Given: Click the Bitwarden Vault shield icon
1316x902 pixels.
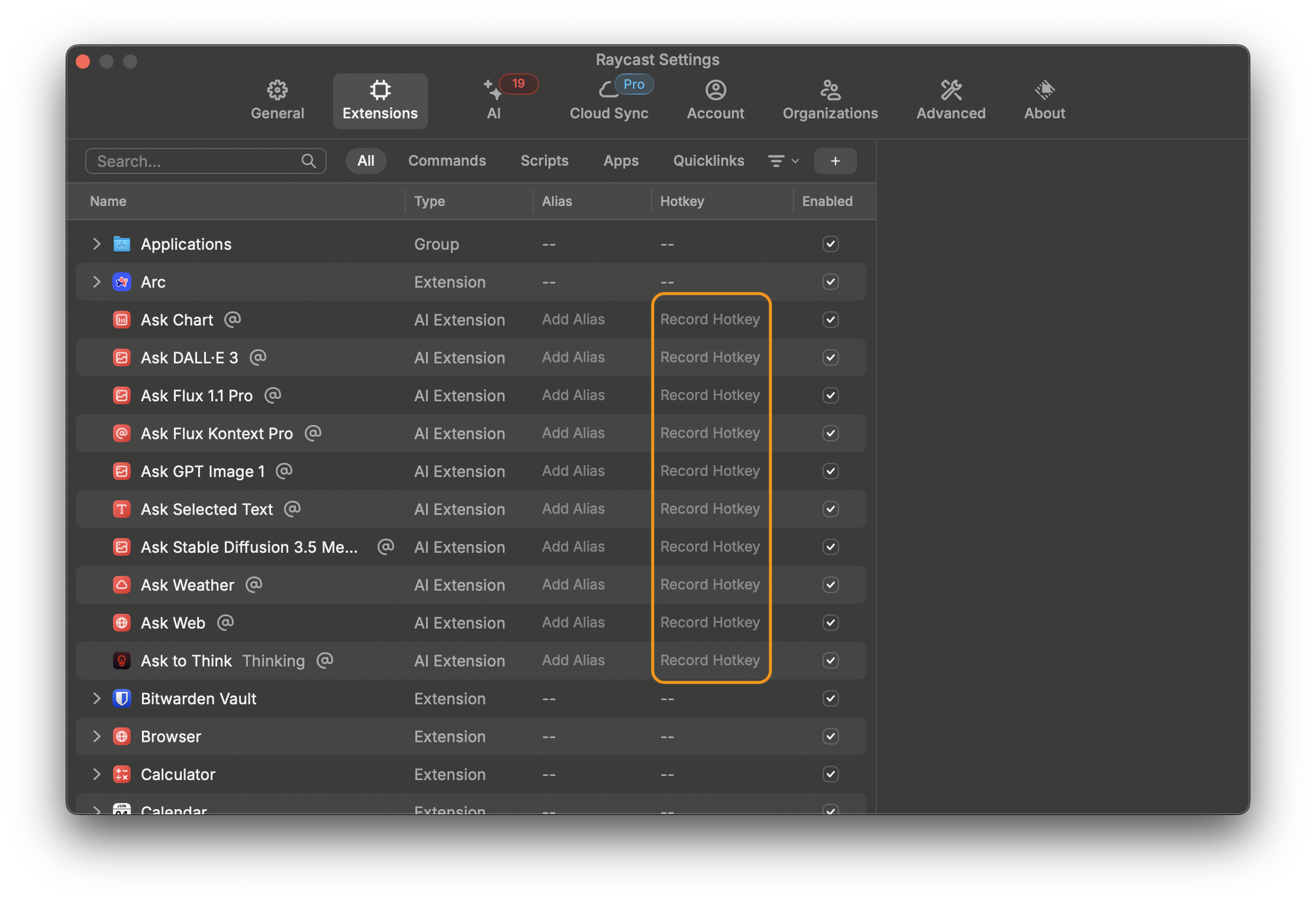Looking at the screenshot, I should pos(122,698).
